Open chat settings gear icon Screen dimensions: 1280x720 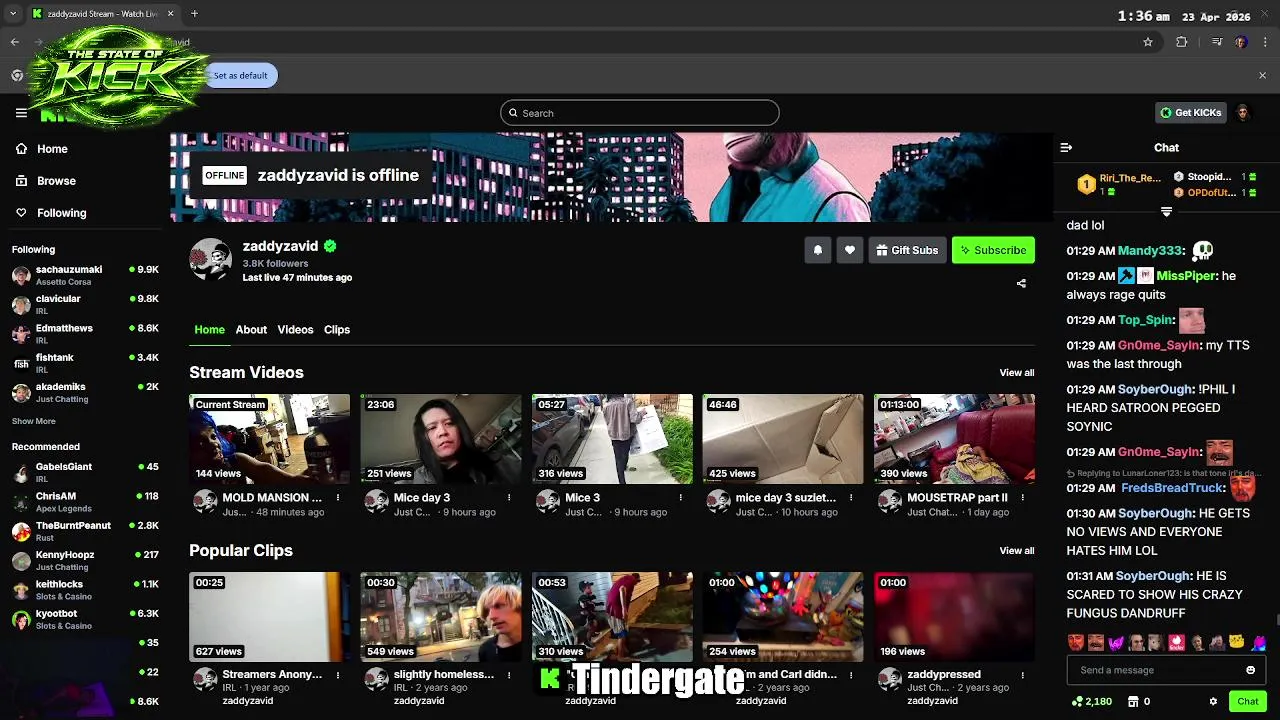click(x=1213, y=702)
